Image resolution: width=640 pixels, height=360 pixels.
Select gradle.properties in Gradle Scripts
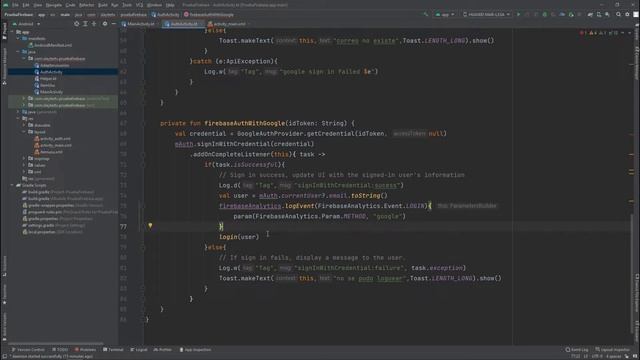click(57, 218)
